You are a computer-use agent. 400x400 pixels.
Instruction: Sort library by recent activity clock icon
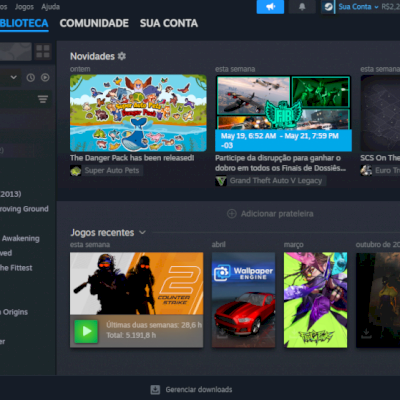pyautogui.click(x=31, y=78)
